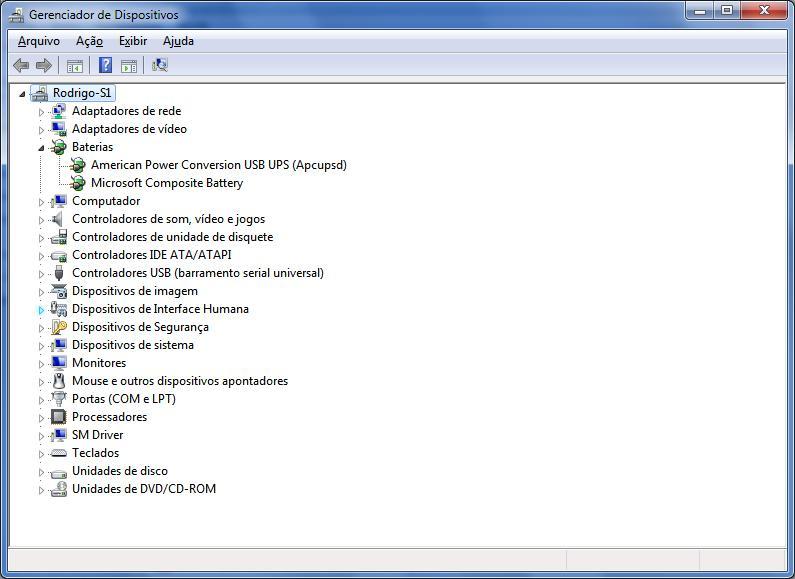Select the Monitores label
The image size is (795, 579).
(x=99, y=363)
